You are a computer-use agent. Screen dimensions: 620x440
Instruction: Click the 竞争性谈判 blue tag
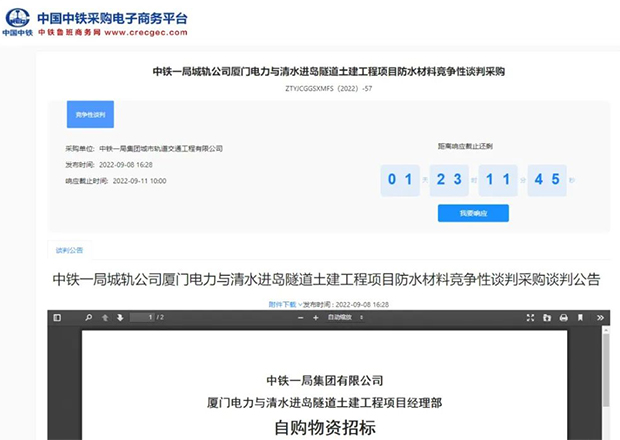click(90, 114)
